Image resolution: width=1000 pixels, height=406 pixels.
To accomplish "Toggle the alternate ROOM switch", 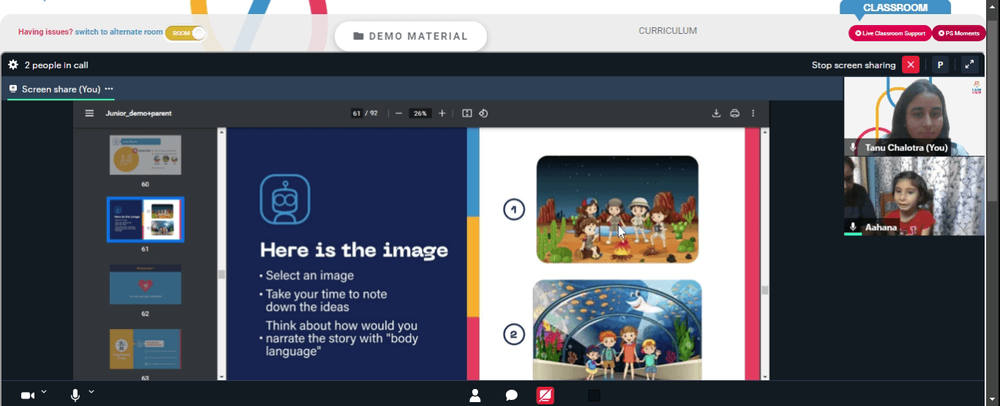I will tap(186, 33).
